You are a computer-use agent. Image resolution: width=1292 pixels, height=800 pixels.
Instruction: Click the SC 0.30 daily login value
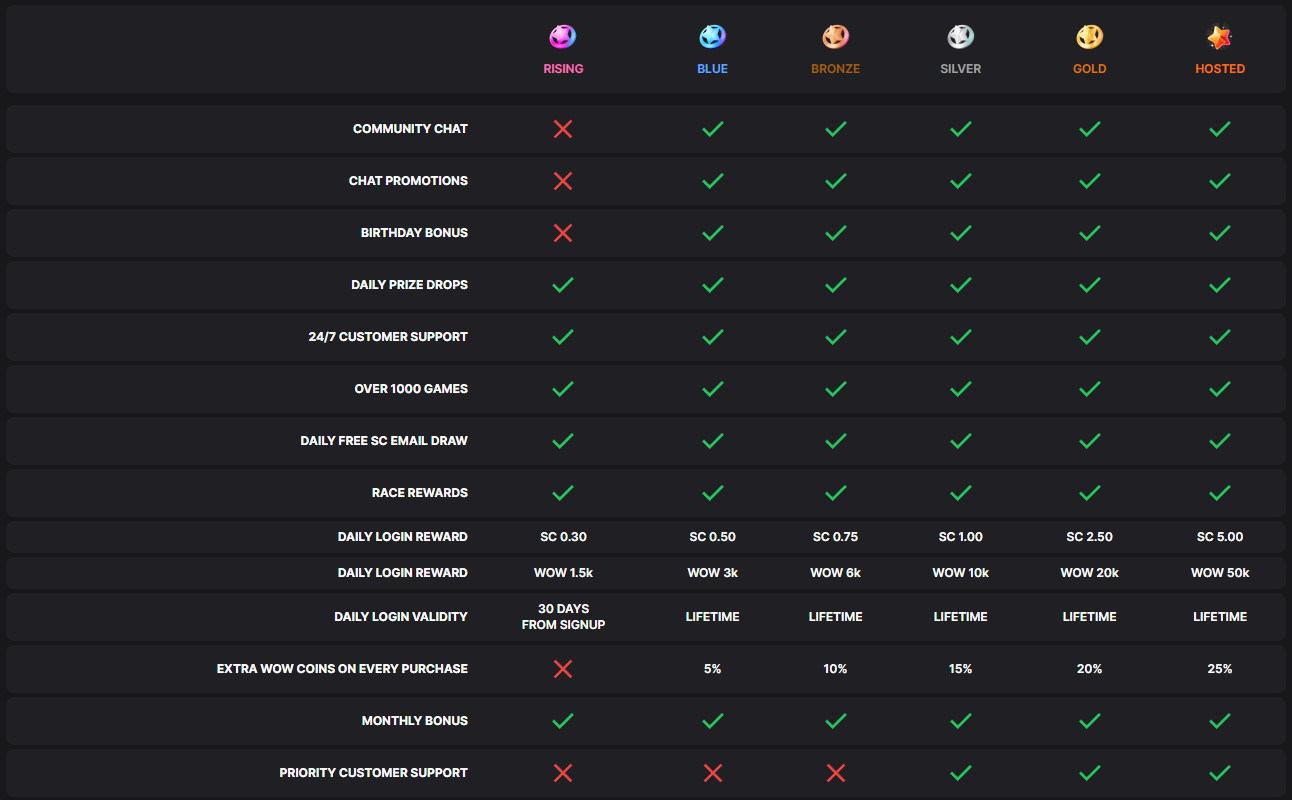[563, 537]
